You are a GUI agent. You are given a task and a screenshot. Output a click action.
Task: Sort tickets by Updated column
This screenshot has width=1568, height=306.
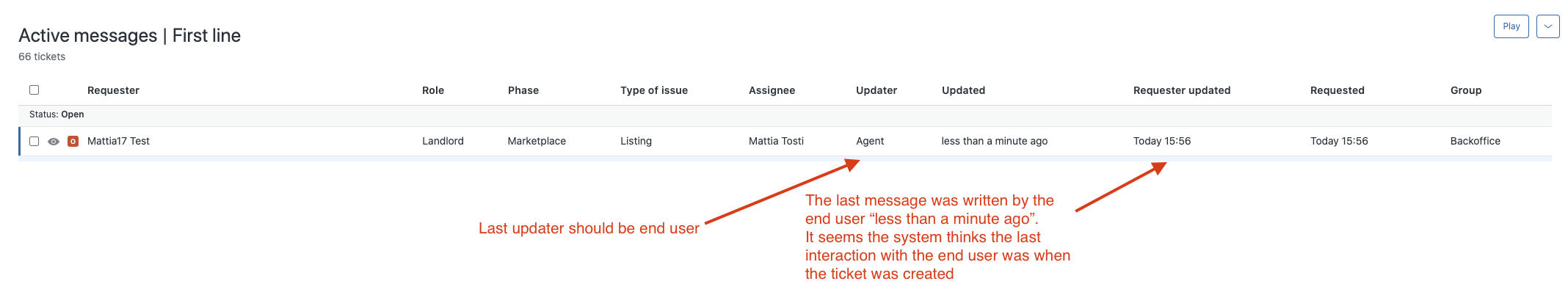[963, 90]
